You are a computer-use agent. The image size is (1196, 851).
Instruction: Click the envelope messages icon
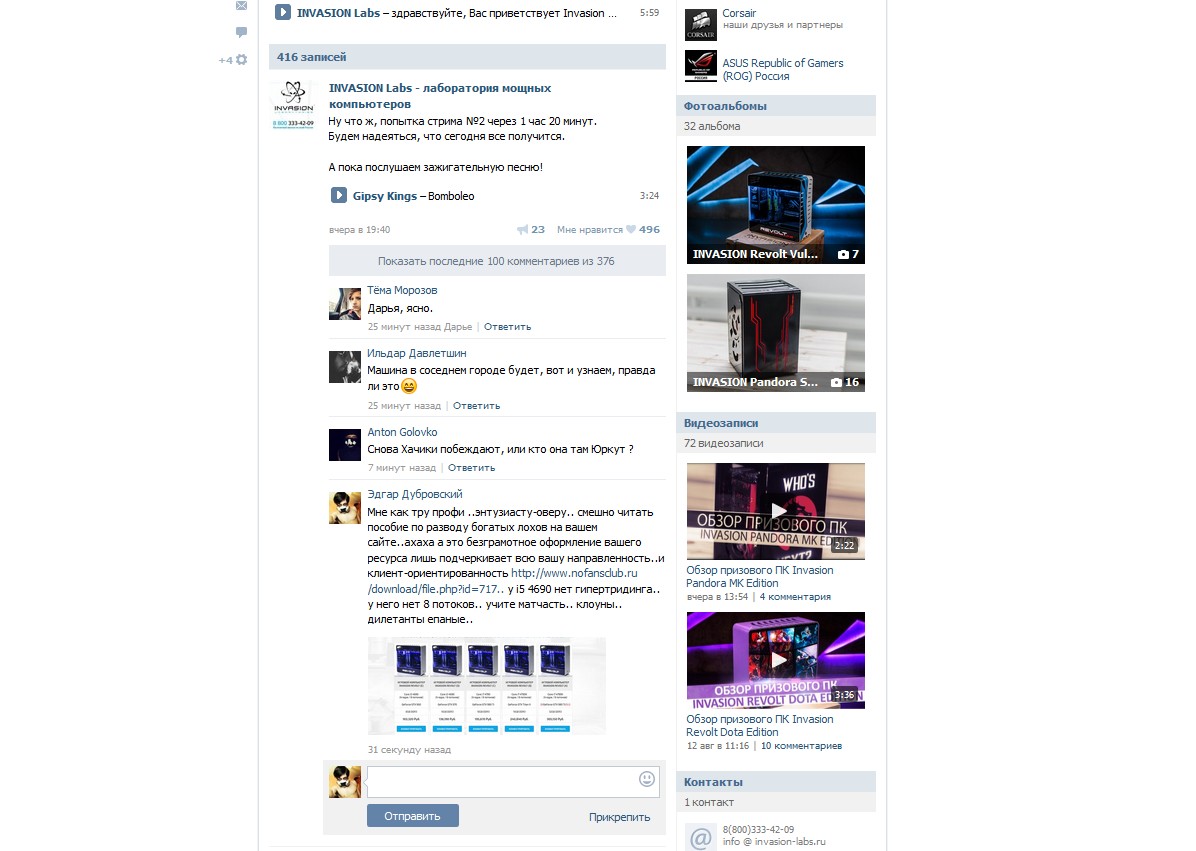click(241, 6)
